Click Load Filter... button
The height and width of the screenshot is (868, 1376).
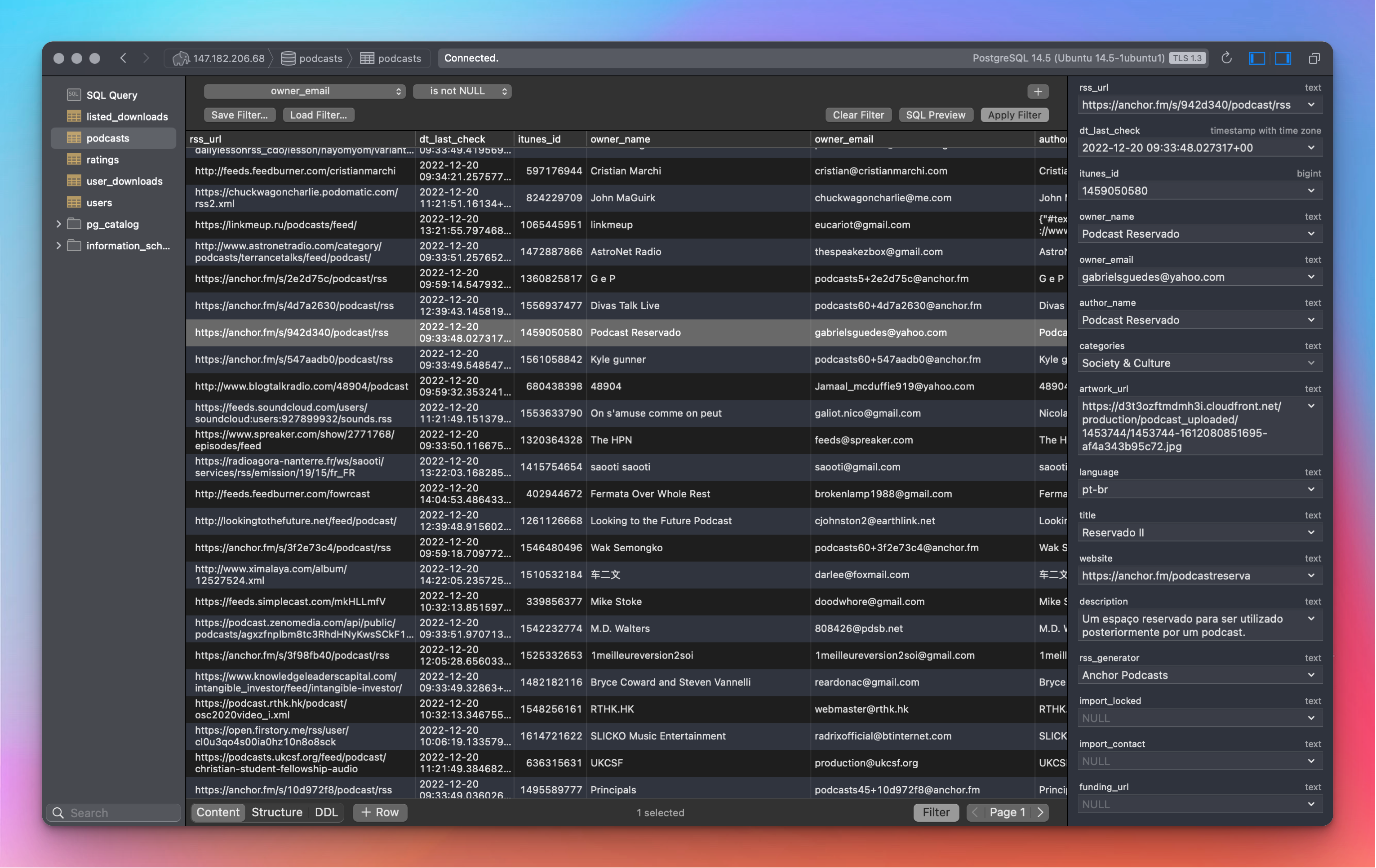tap(318, 115)
